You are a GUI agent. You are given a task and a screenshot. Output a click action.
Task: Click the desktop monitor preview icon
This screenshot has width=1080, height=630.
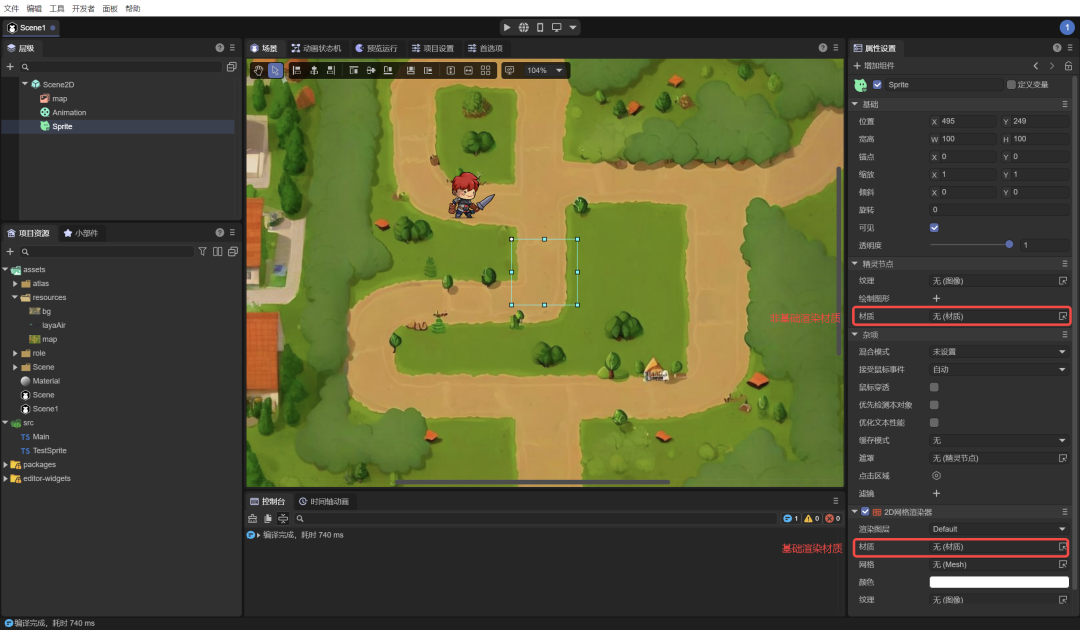tap(557, 28)
